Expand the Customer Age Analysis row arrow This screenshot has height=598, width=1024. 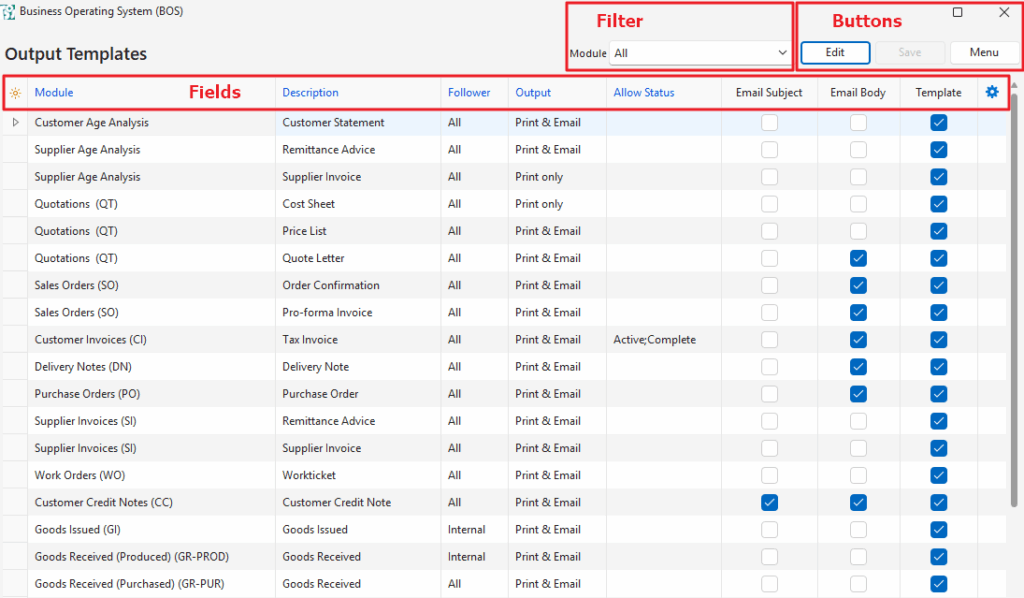click(x=15, y=123)
